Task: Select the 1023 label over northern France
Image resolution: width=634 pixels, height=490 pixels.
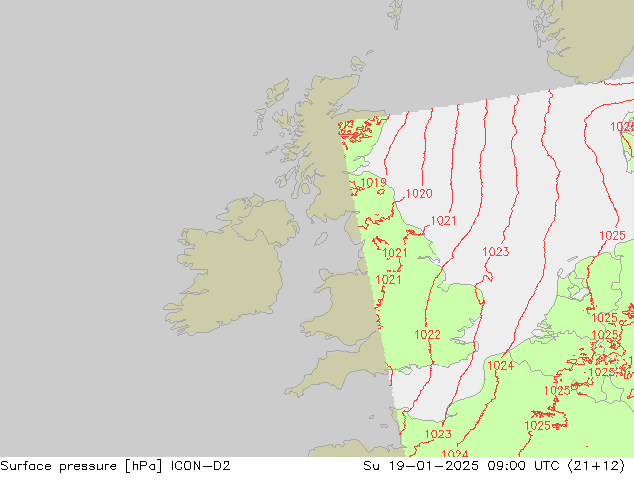Action: pos(438,434)
